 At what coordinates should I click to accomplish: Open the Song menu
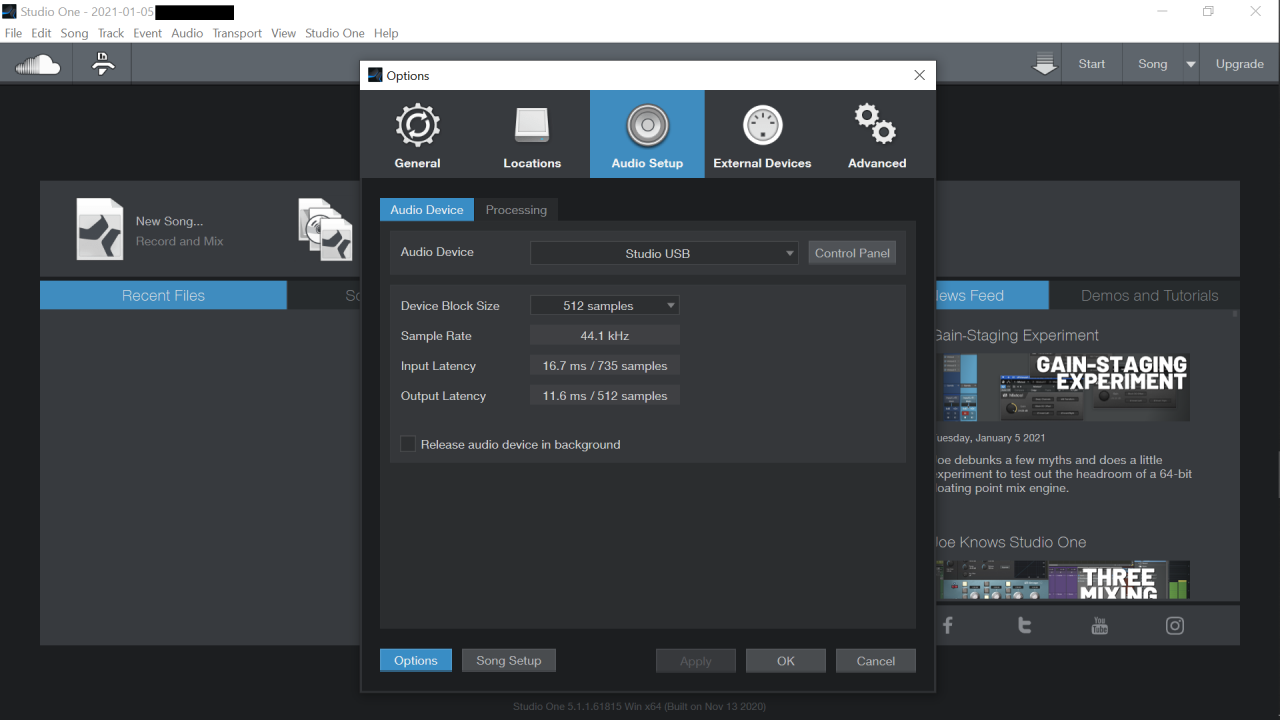(74, 33)
